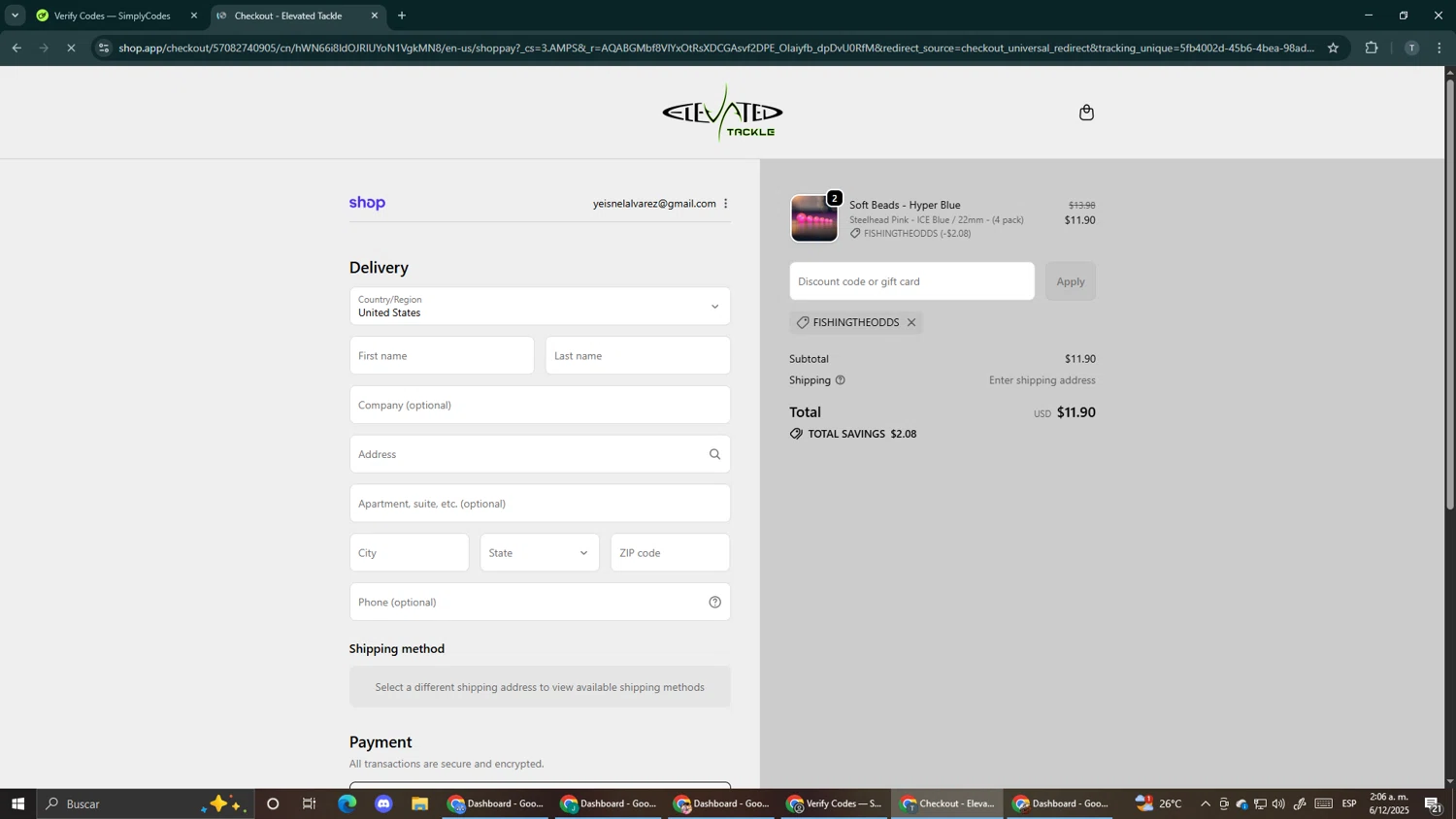Click TOTAL SAVINGS $2.08 text
1456x819 pixels.
pos(862,434)
